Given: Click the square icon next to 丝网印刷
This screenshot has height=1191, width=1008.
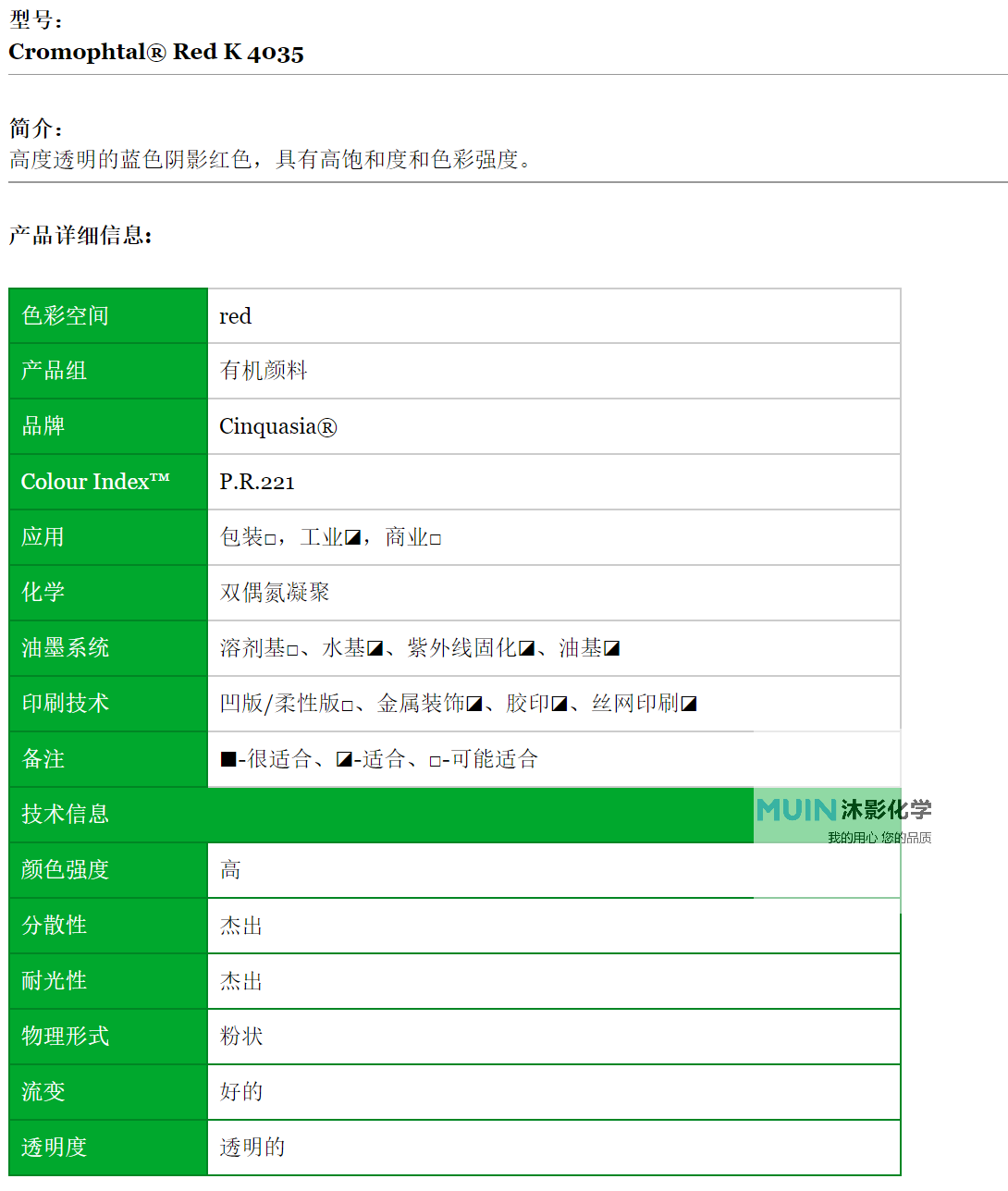Looking at the screenshot, I should pos(688,703).
